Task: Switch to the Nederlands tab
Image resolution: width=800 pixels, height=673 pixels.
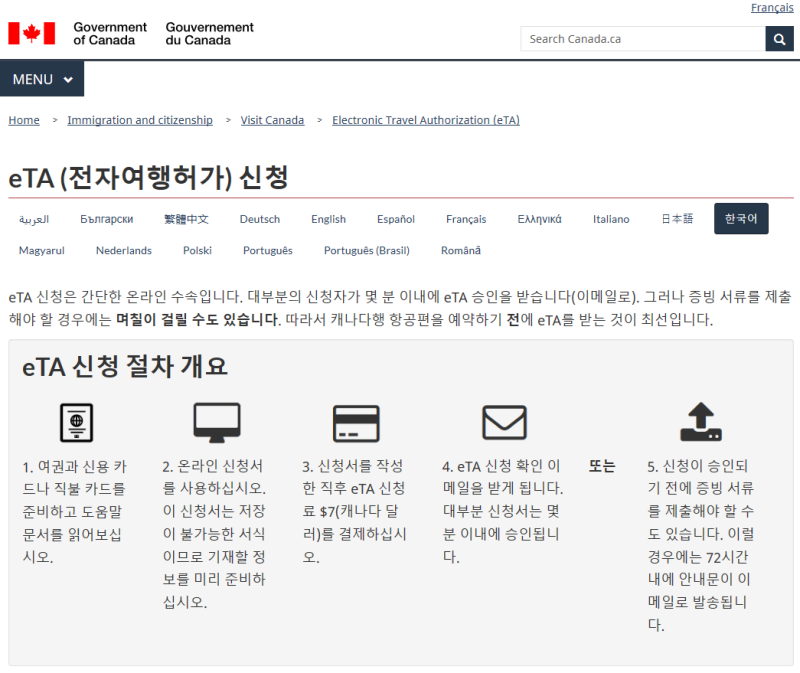Action: pyautogui.click(x=124, y=251)
